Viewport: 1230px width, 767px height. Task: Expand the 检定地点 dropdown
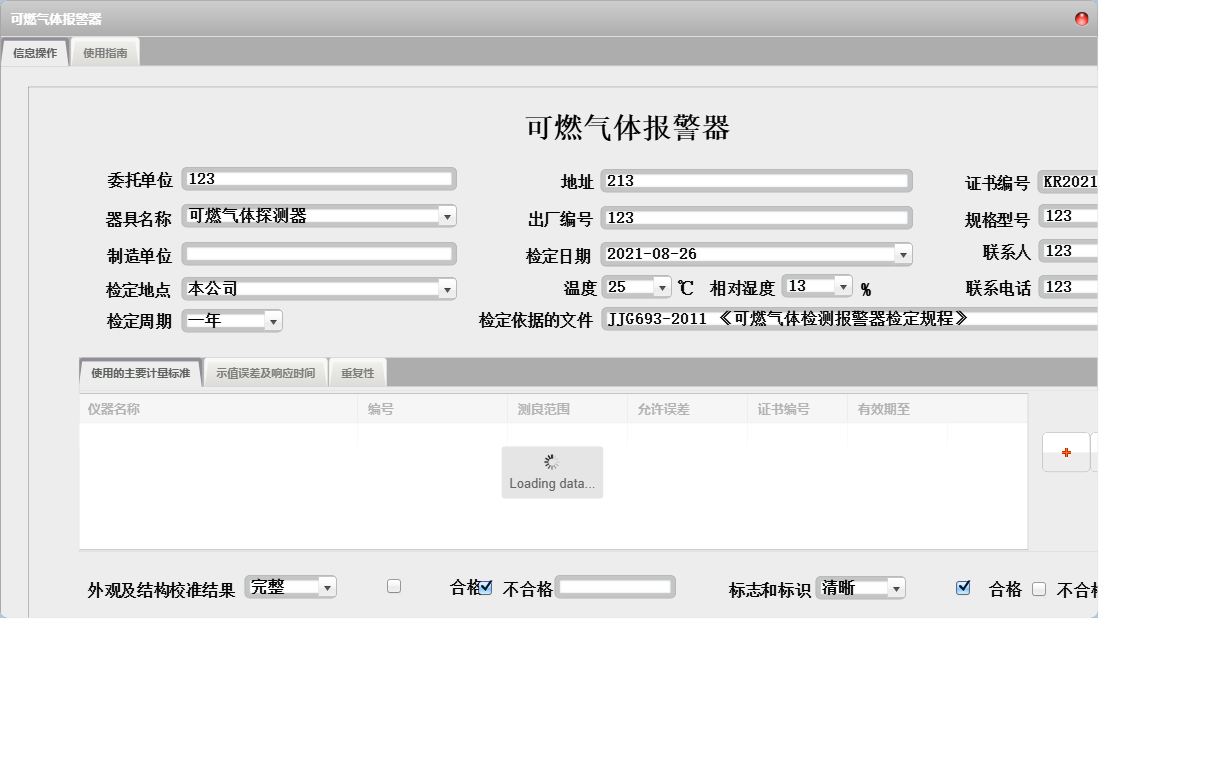(x=447, y=288)
